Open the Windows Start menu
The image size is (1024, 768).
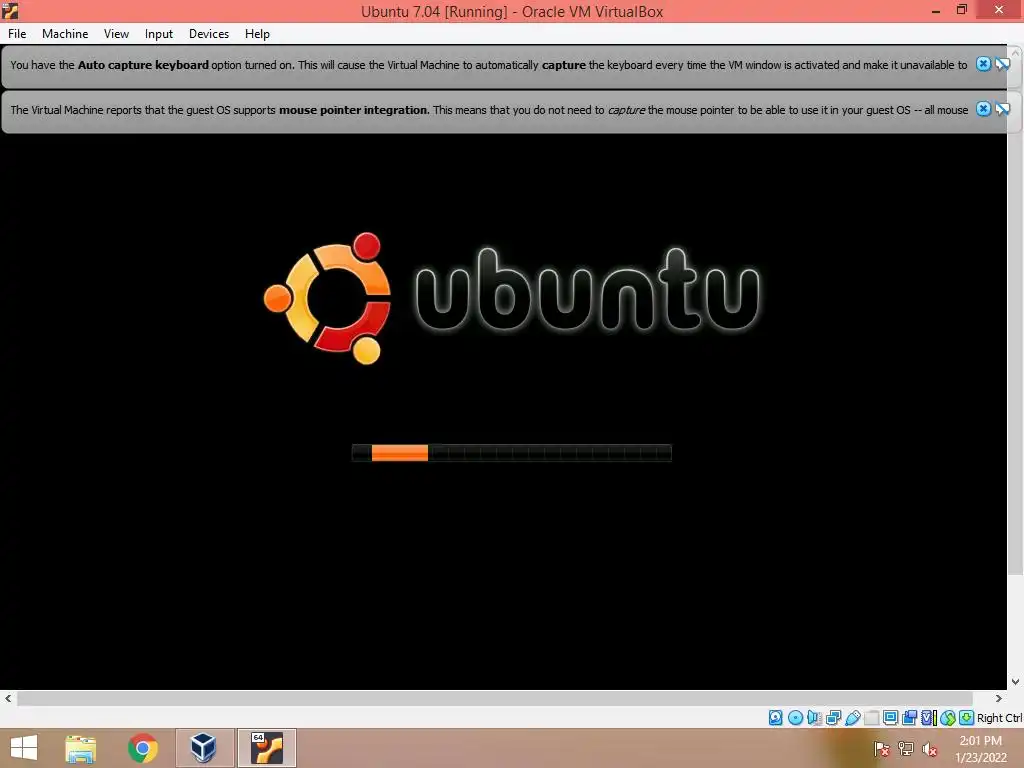pos(24,748)
